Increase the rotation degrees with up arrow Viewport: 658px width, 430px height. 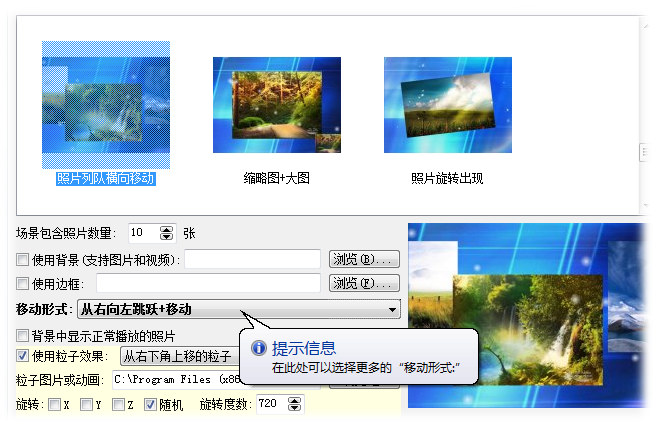[295, 400]
